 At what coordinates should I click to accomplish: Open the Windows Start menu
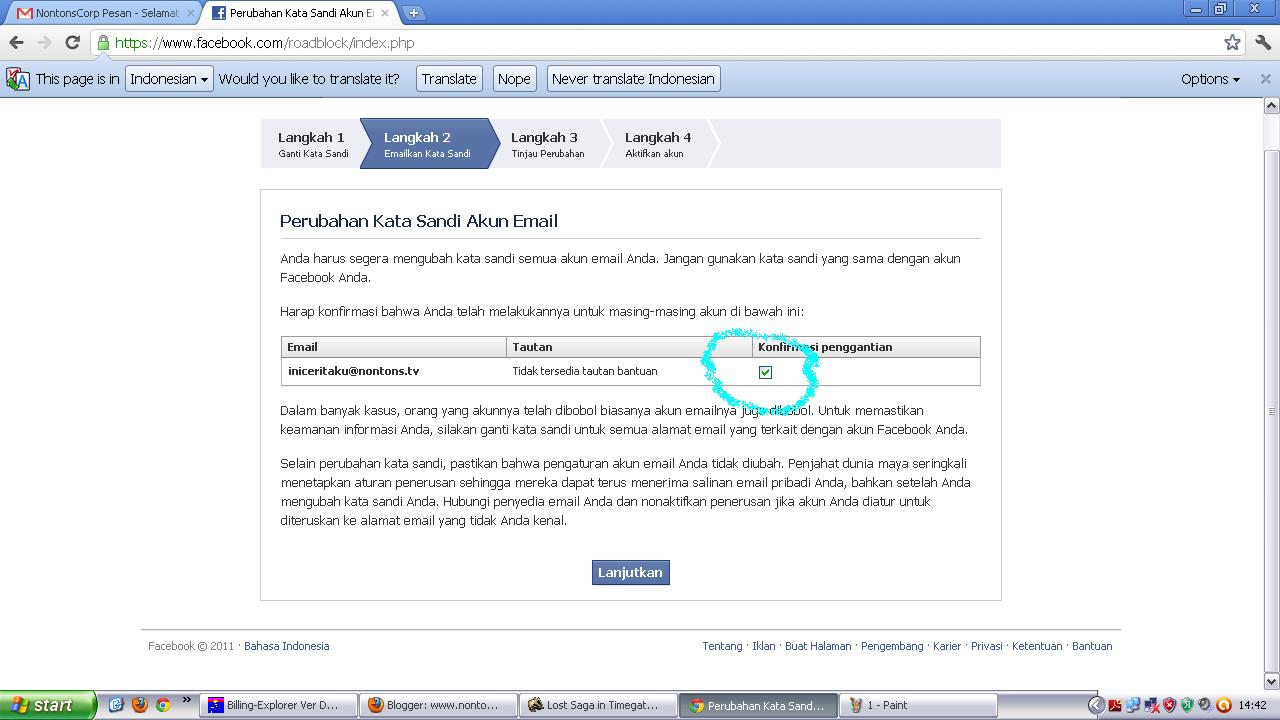coord(48,705)
